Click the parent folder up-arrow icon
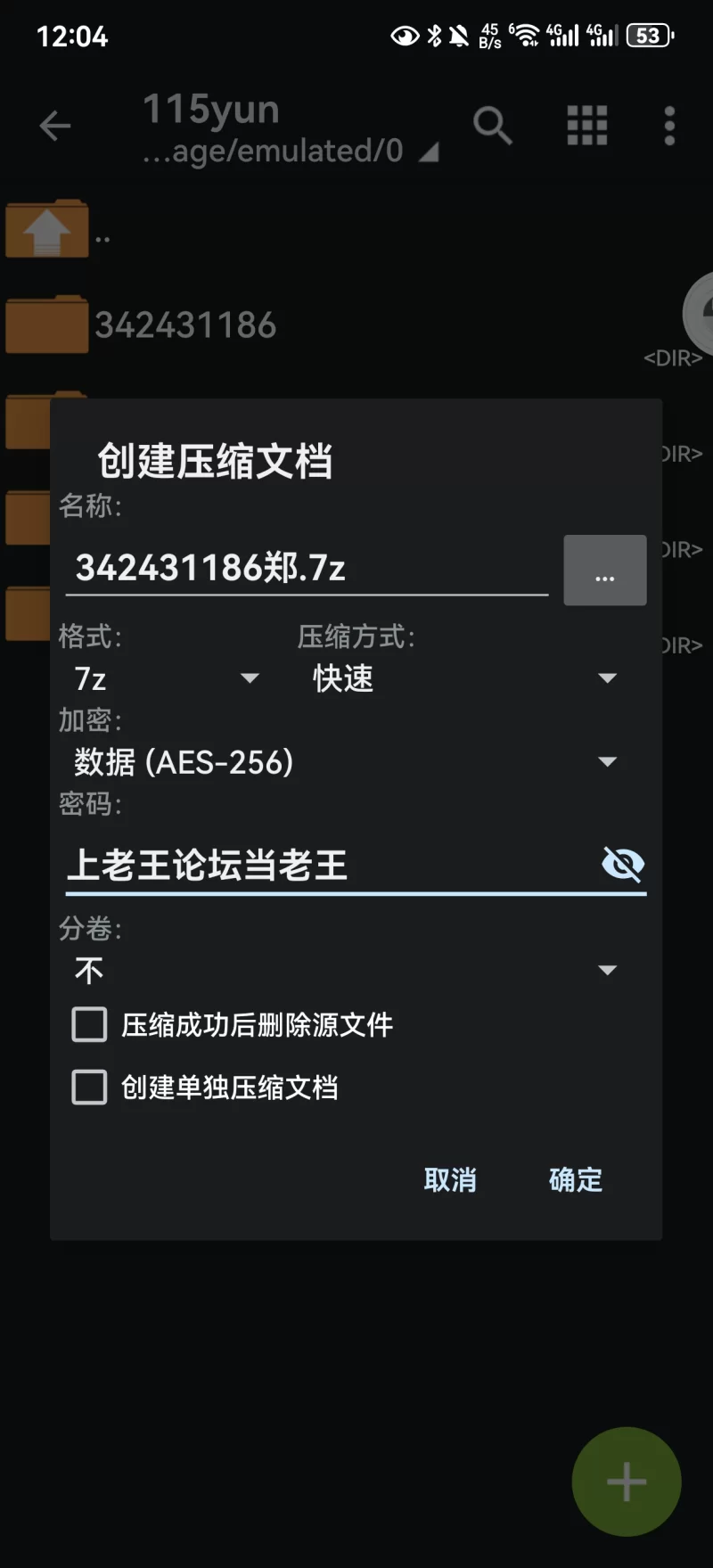Viewport: 713px width, 1568px height. (47, 230)
